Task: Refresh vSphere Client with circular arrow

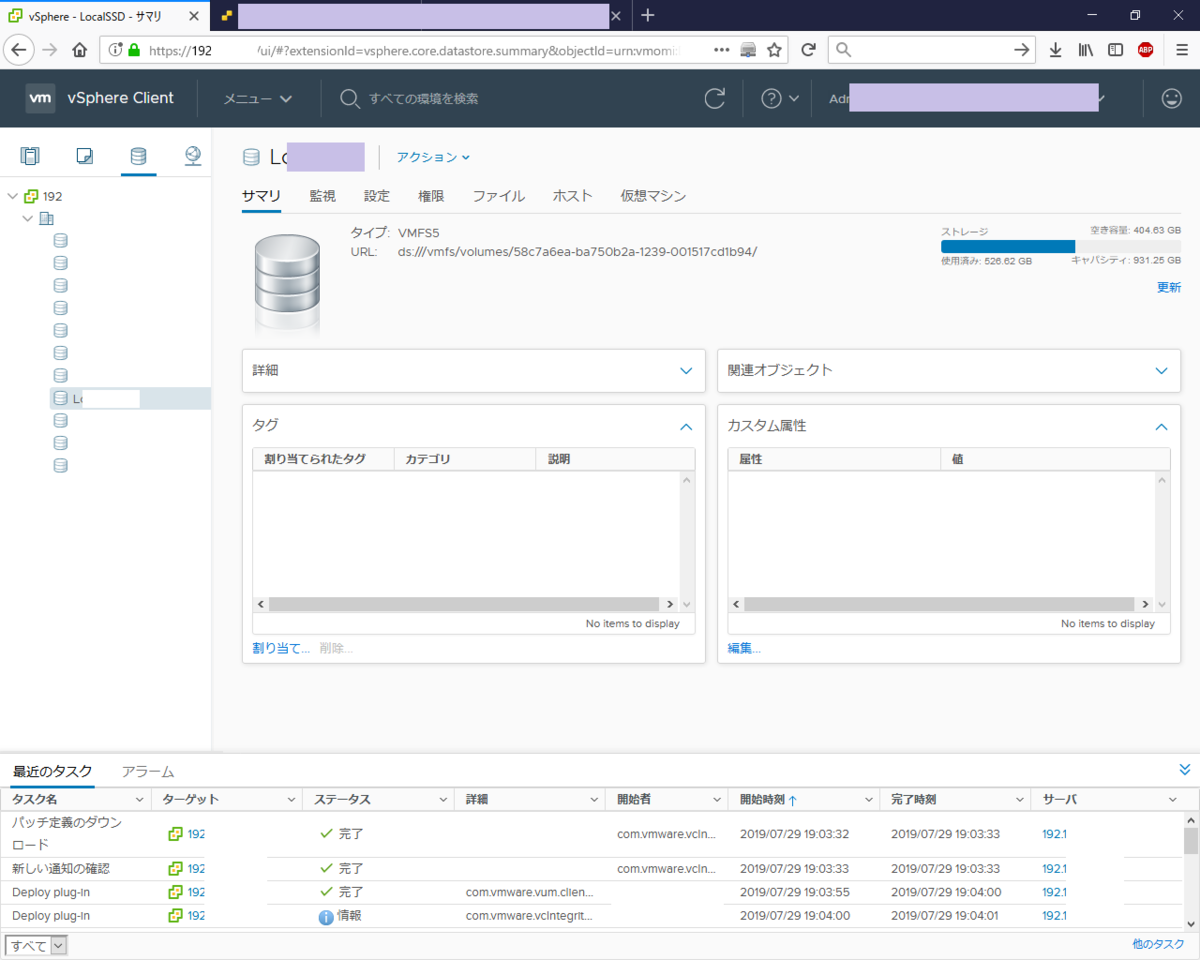Action: click(714, 98)
